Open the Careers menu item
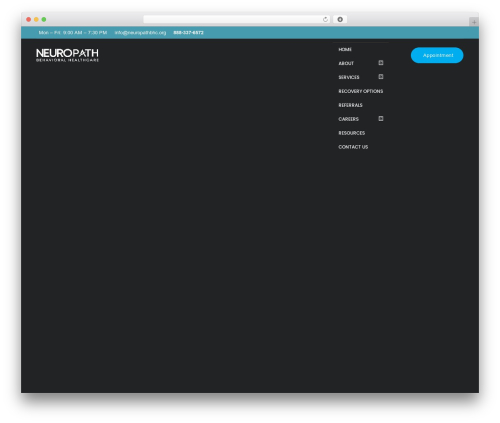 (x=349, y=119)
